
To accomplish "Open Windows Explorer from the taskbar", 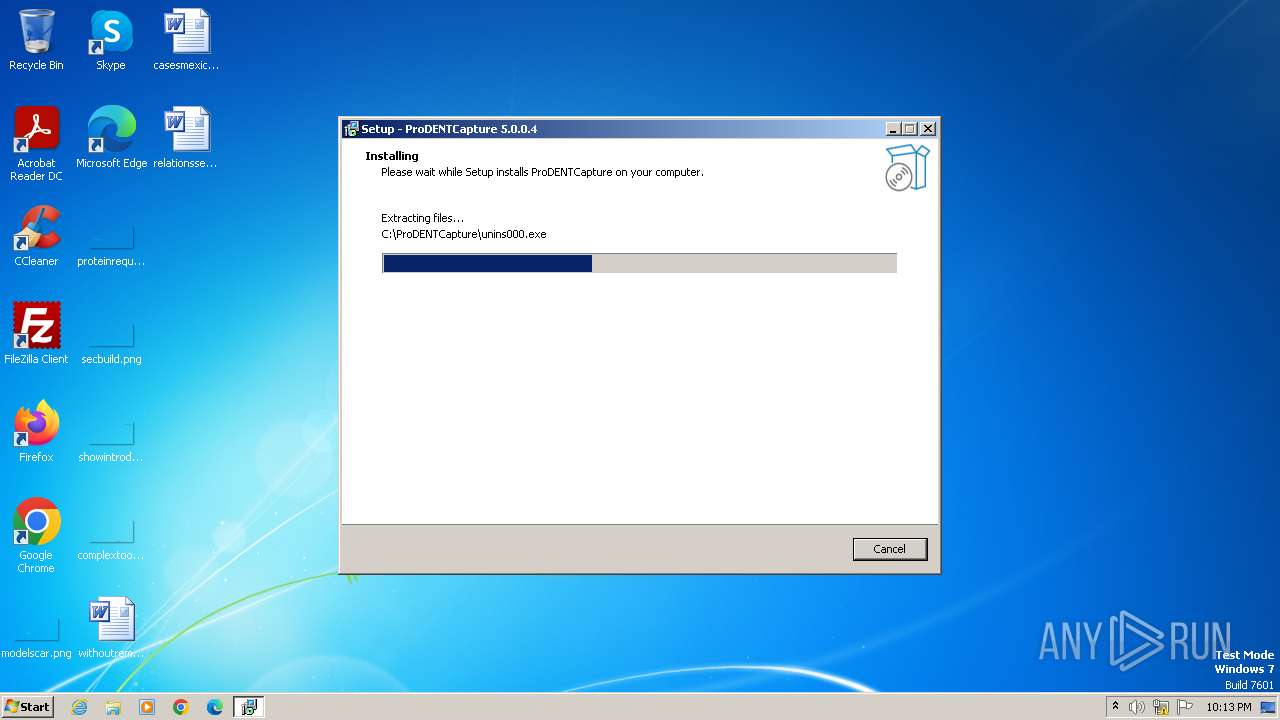I will [113, 707].
